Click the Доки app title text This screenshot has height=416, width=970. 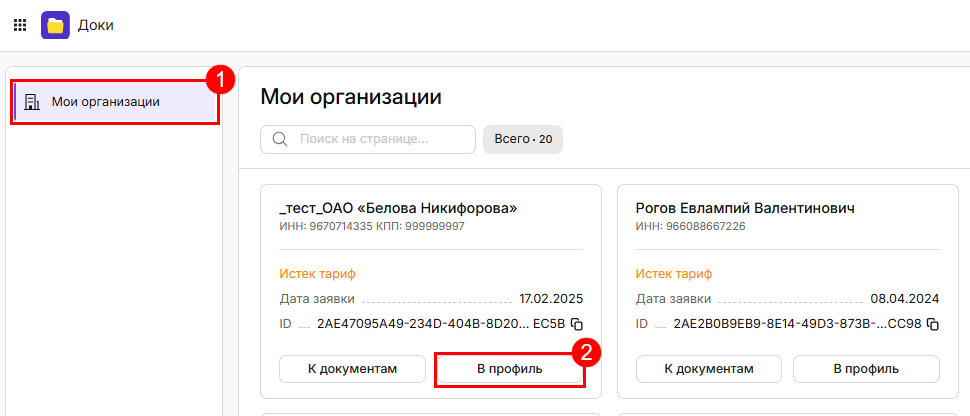coord(96,25)
